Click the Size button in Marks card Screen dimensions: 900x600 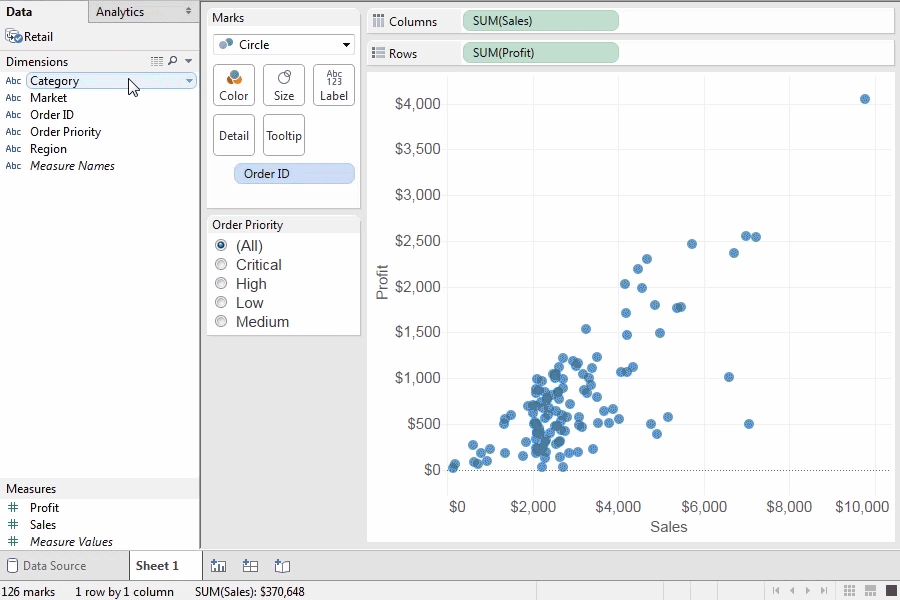[x=284, y=85]
